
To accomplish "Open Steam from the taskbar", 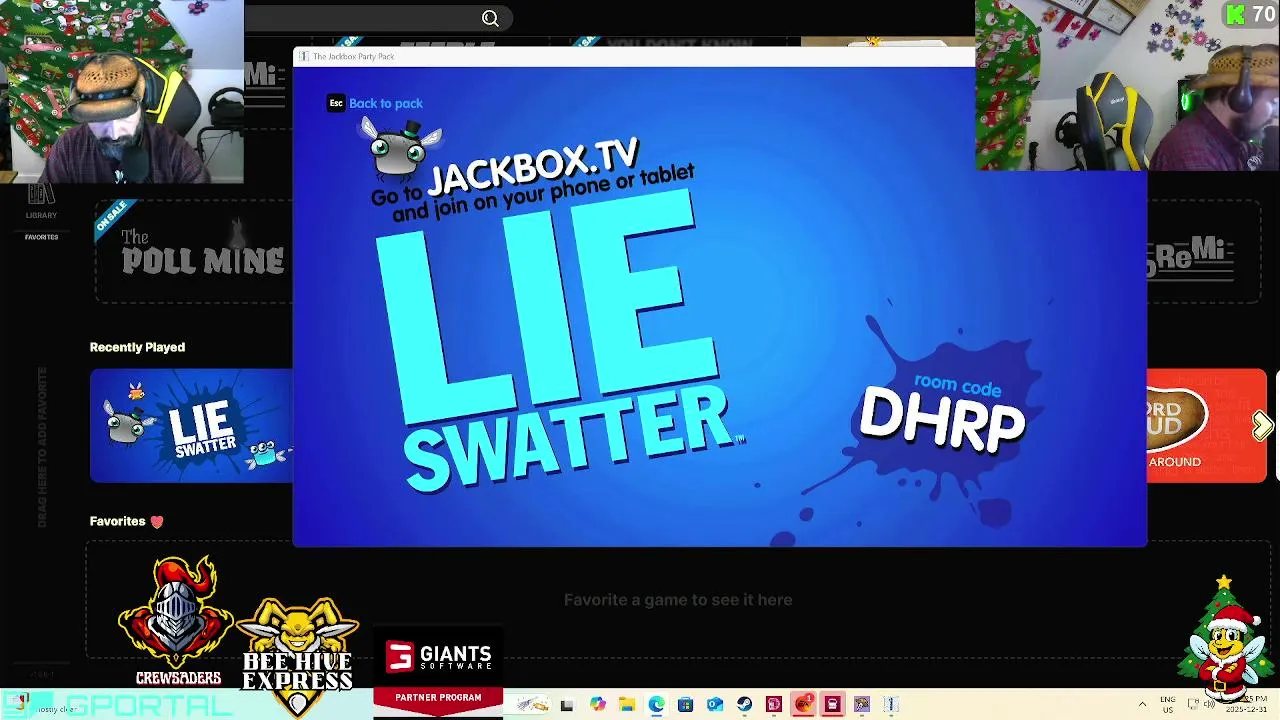I will [x=744, y=705].
